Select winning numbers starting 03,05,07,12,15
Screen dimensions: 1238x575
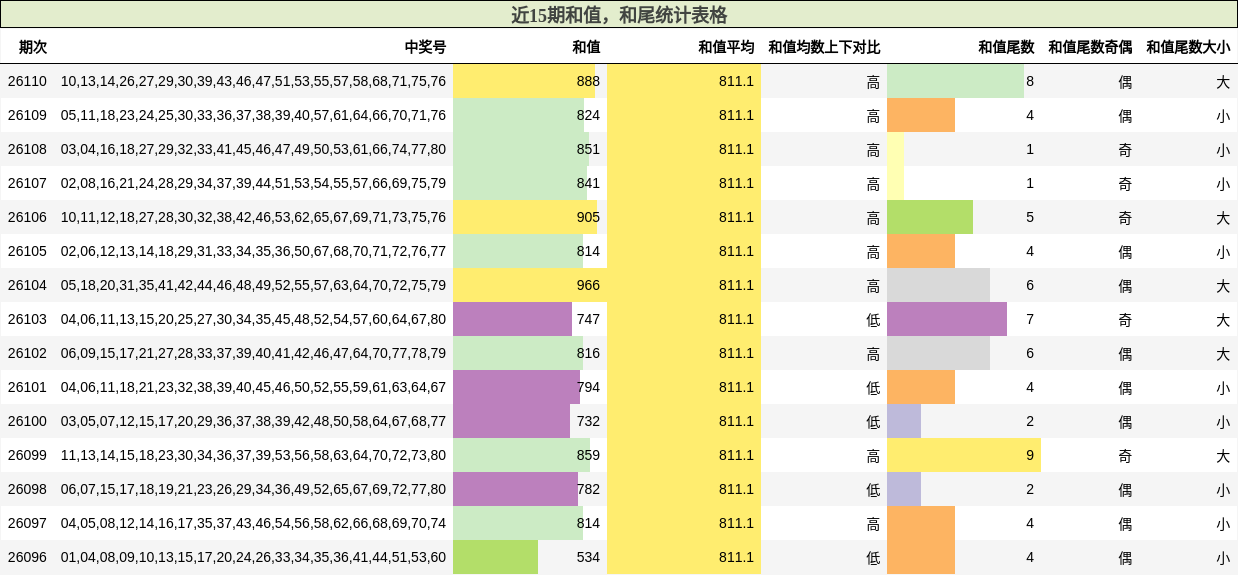pyautogui.click(x=253, y=421)
